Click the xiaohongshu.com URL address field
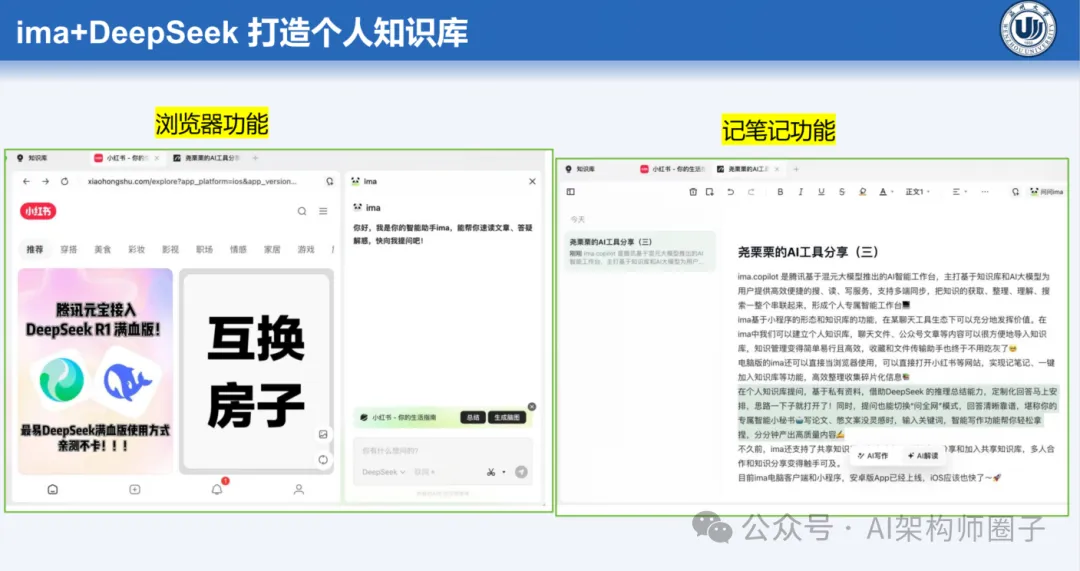 193,182
